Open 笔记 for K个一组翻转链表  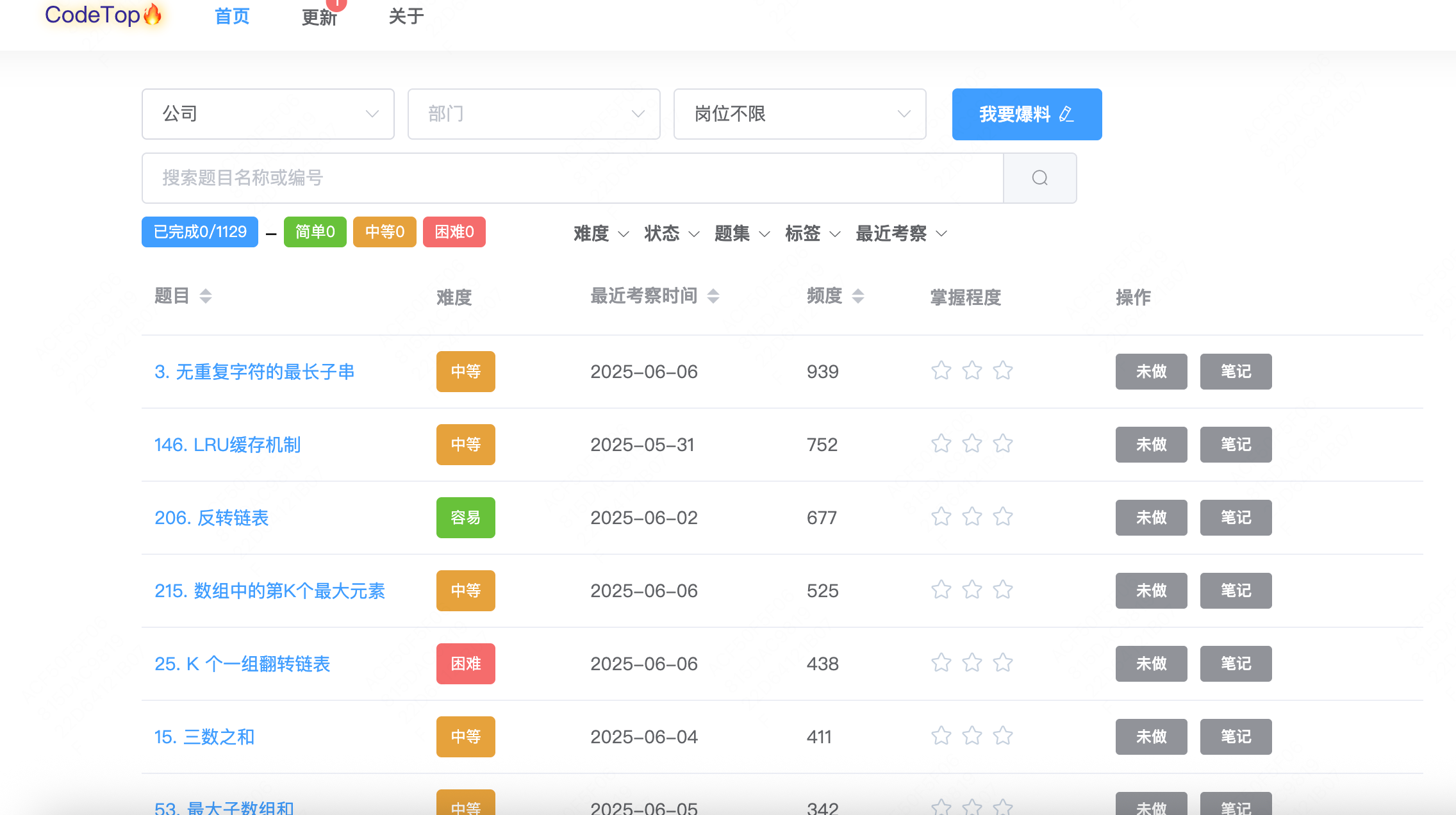click(x=1236, y=664)
